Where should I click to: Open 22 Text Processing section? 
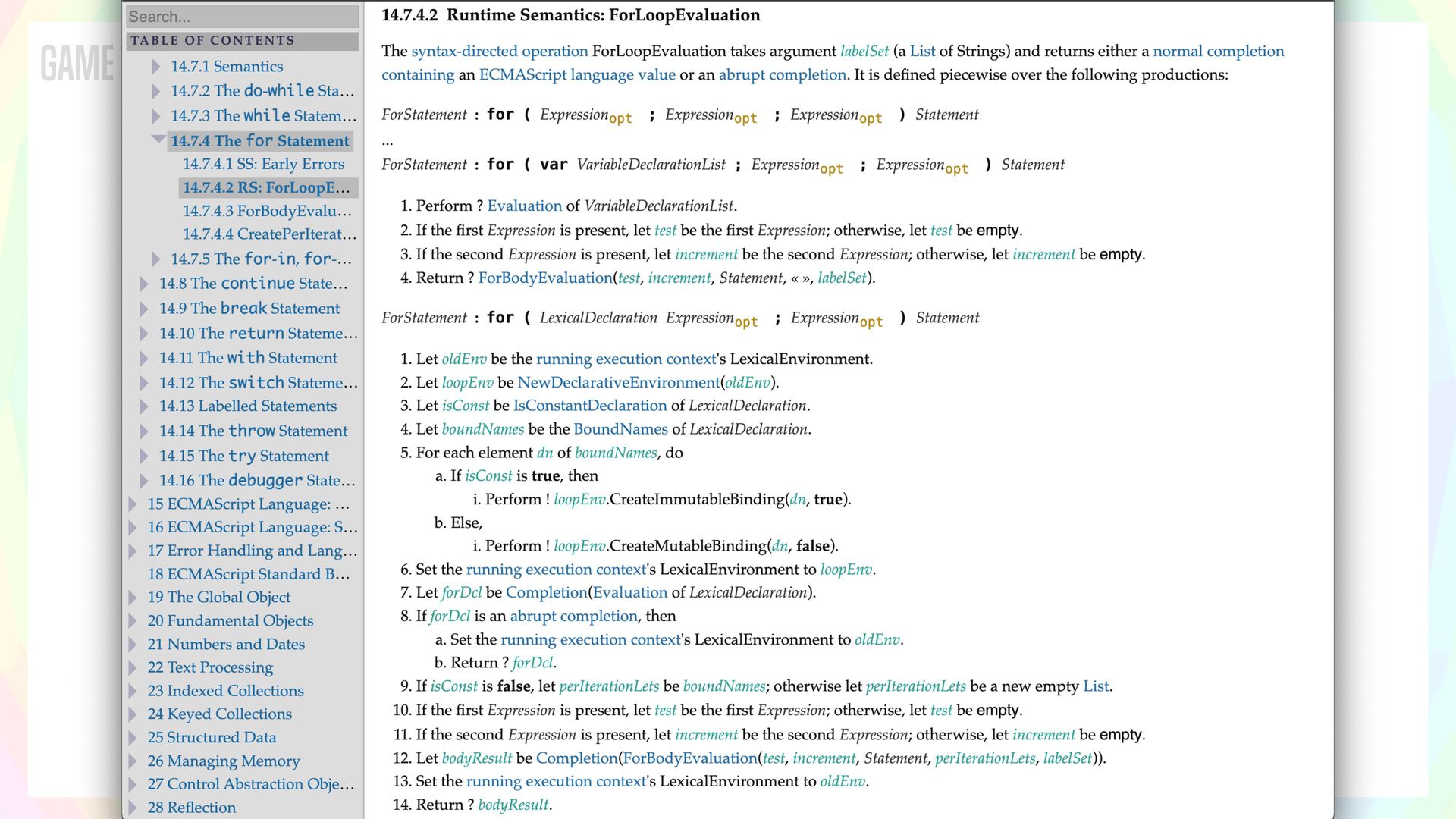[210, 667]
